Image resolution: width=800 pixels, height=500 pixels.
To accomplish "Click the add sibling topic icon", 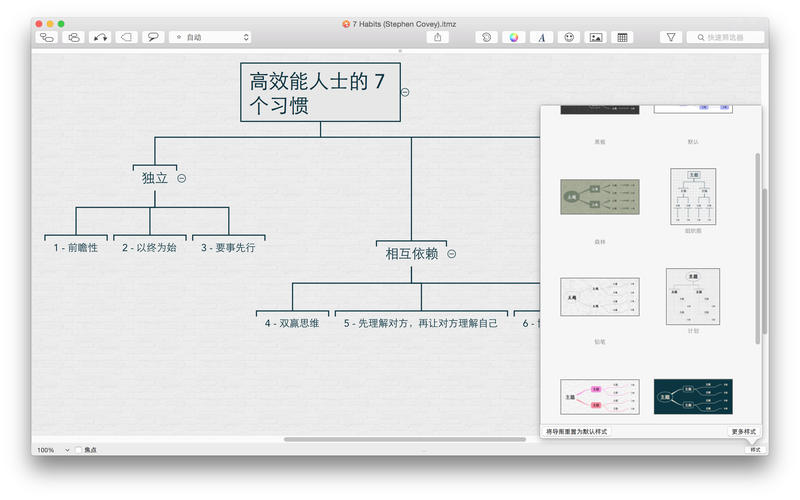I will [x=74, y=37].
